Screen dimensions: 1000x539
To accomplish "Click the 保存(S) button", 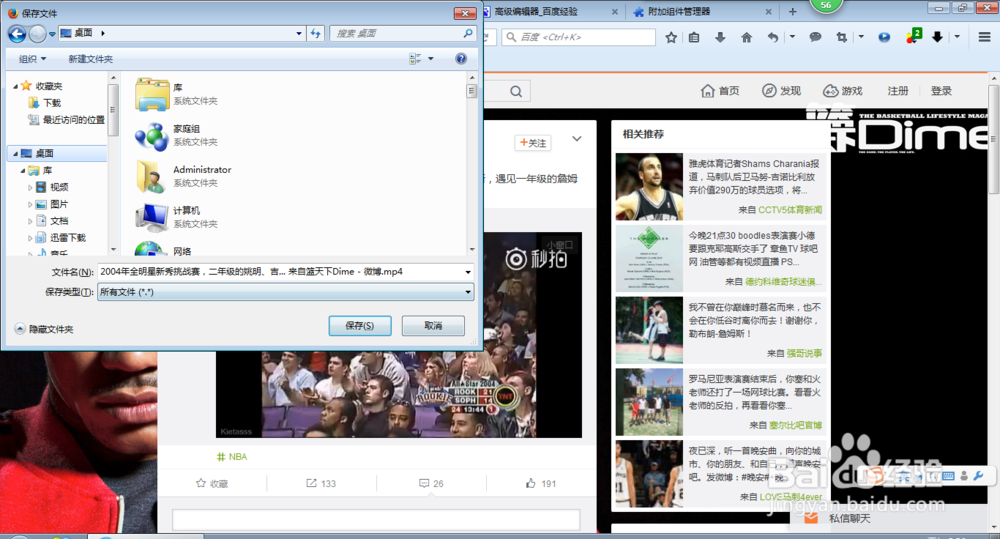I will [360, 326].
